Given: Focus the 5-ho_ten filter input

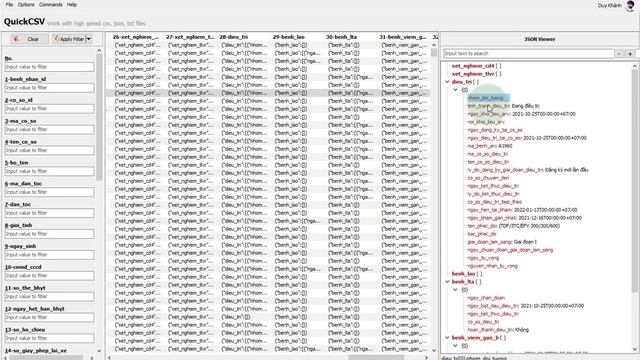Looking at the screenshot, I should click(x=49, y=171).
